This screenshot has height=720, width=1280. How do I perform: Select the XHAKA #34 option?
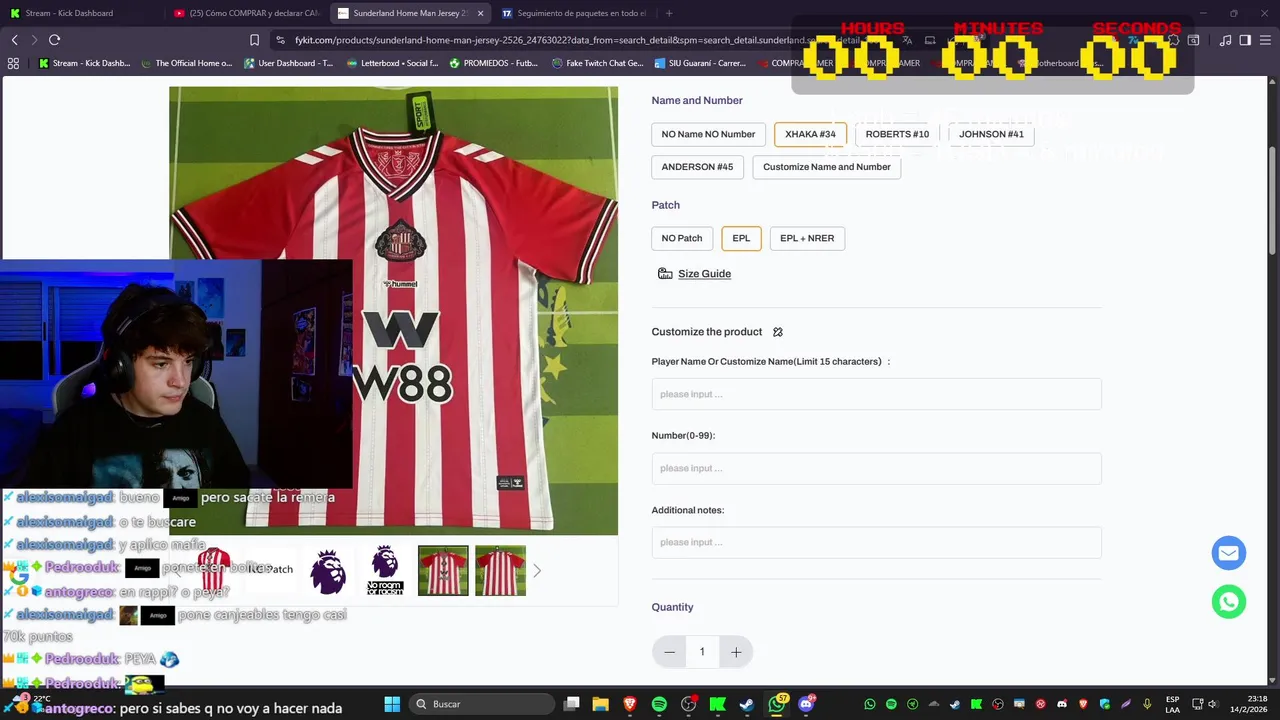[x=810, y=134]
